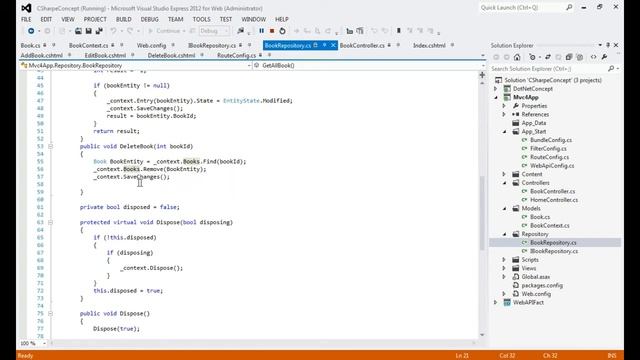Open the PROJECT menu

[95, 19]
